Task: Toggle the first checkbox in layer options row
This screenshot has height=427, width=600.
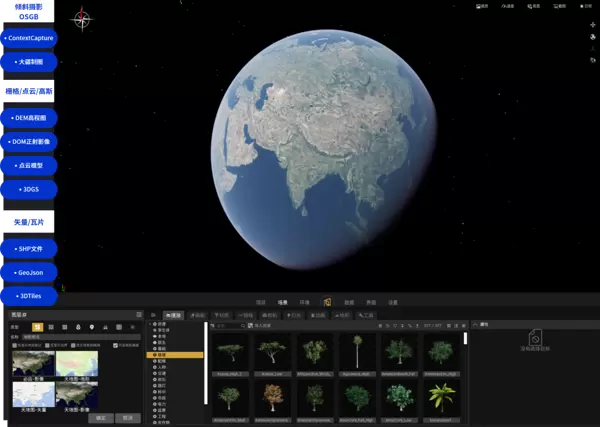Action: point(16,346)
